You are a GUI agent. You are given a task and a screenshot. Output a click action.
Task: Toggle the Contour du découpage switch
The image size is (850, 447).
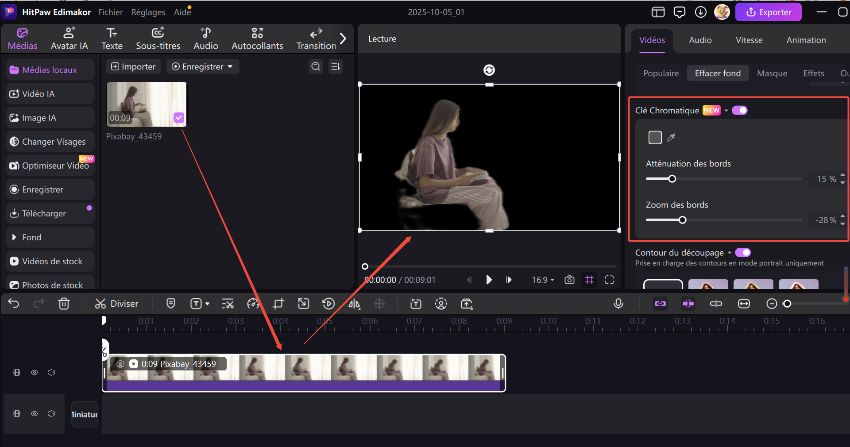coord(742,253)
